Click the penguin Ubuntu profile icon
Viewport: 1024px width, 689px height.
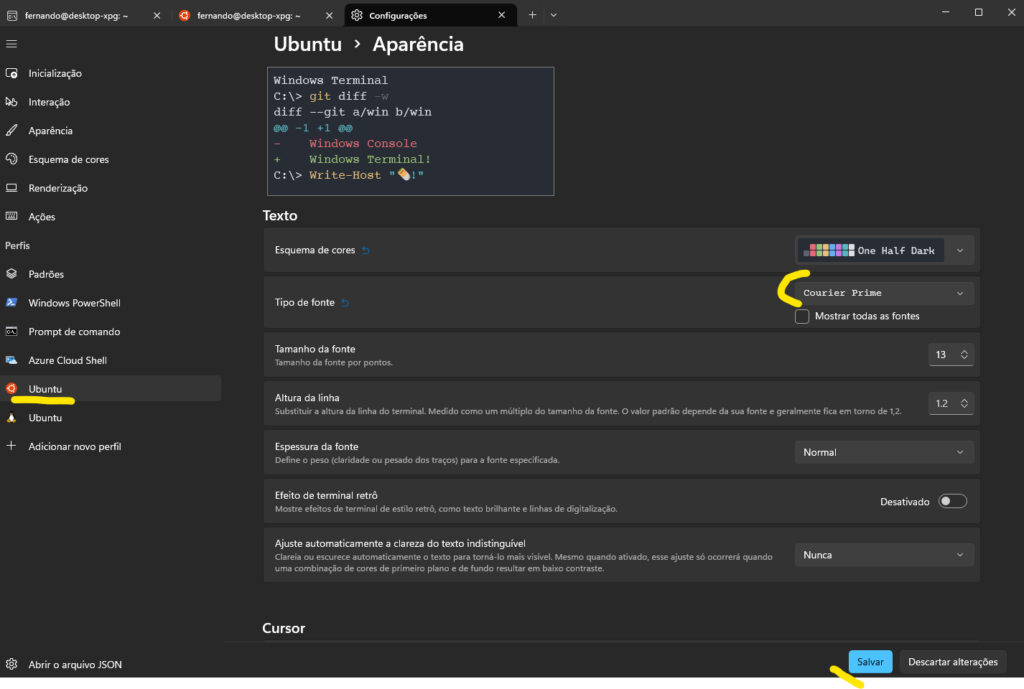[12, 417]
